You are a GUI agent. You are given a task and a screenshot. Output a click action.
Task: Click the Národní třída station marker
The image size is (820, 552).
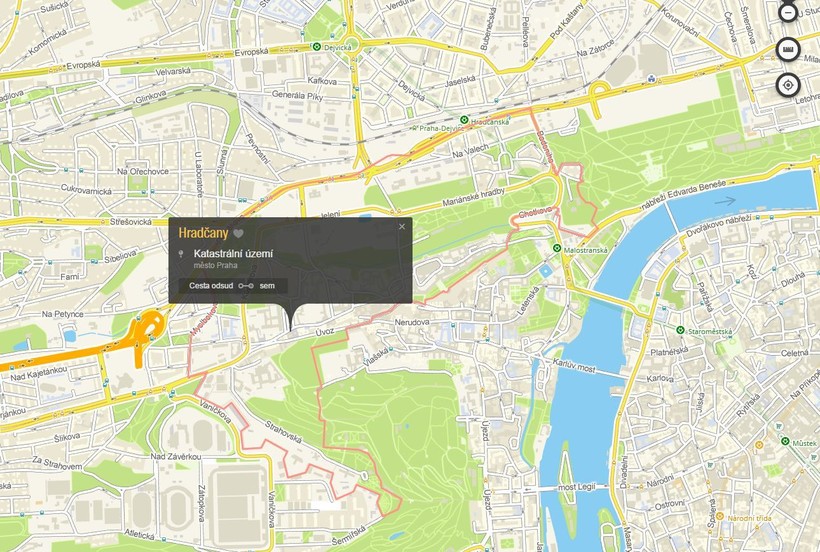point(718,519)
